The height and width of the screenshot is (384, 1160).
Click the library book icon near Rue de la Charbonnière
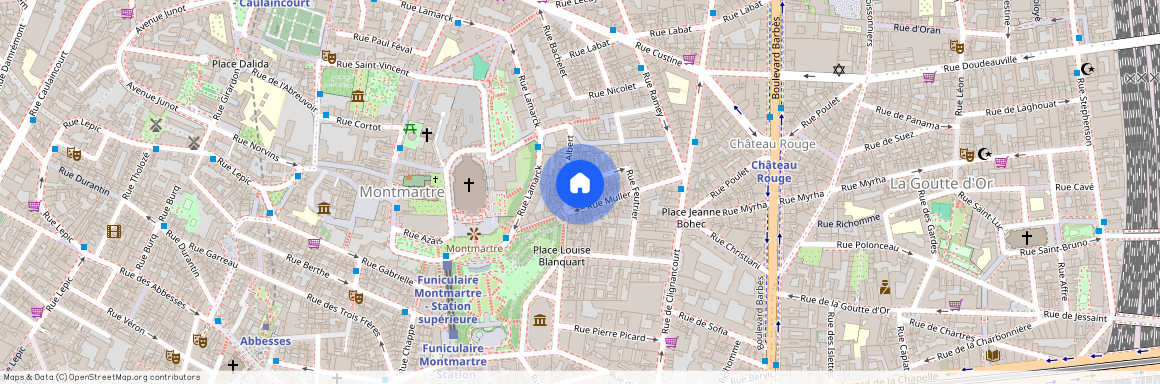(x=994, y=356)
